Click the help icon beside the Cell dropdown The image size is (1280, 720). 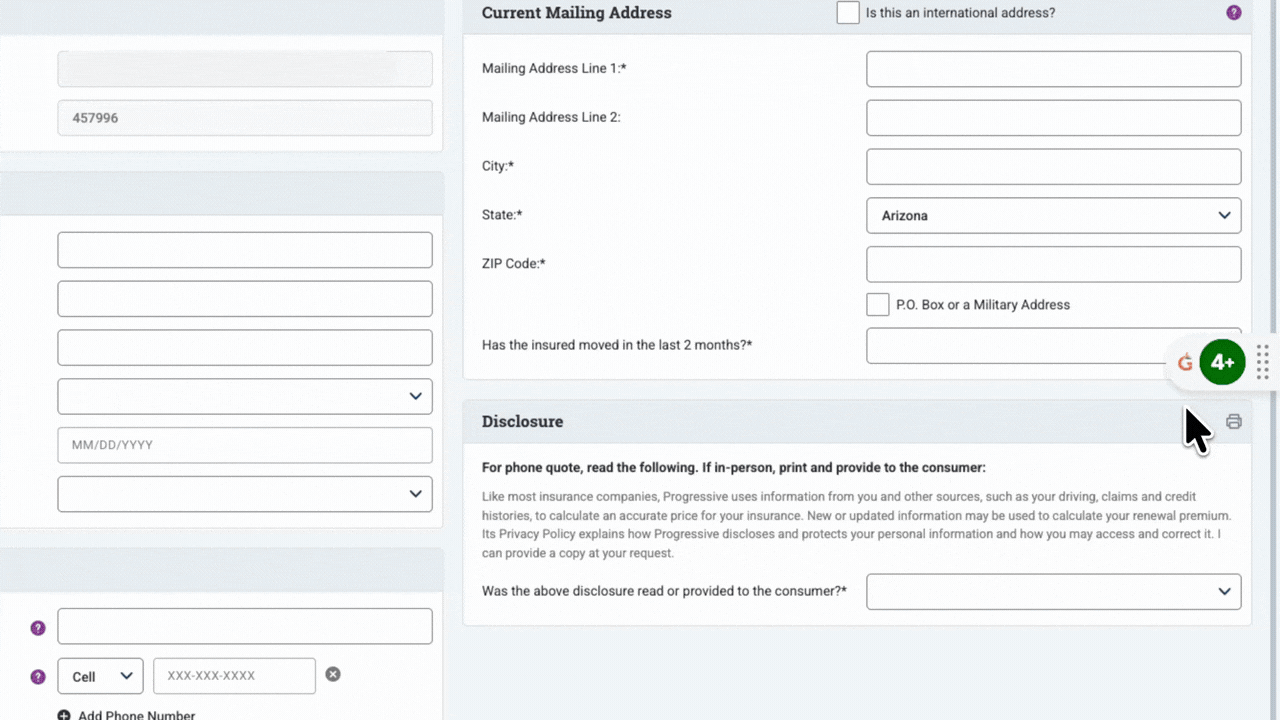38,677
